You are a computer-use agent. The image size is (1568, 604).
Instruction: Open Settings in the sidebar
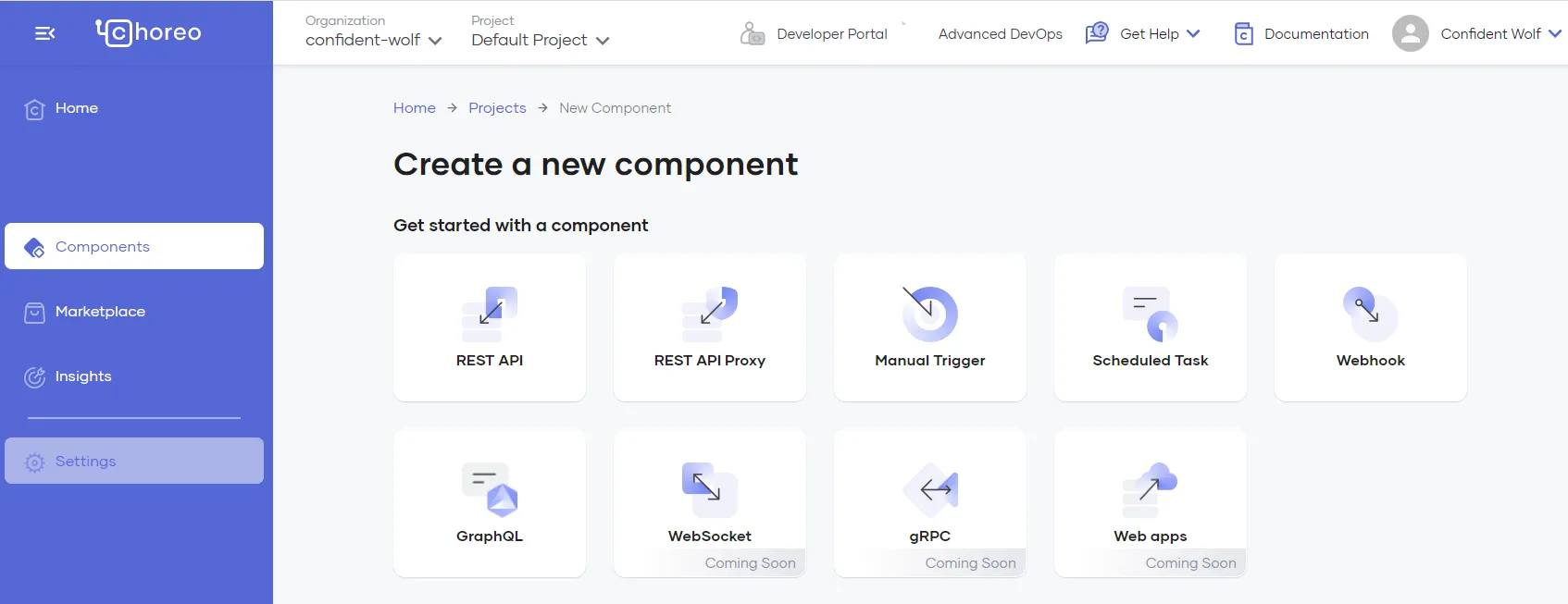pos(85,462)
